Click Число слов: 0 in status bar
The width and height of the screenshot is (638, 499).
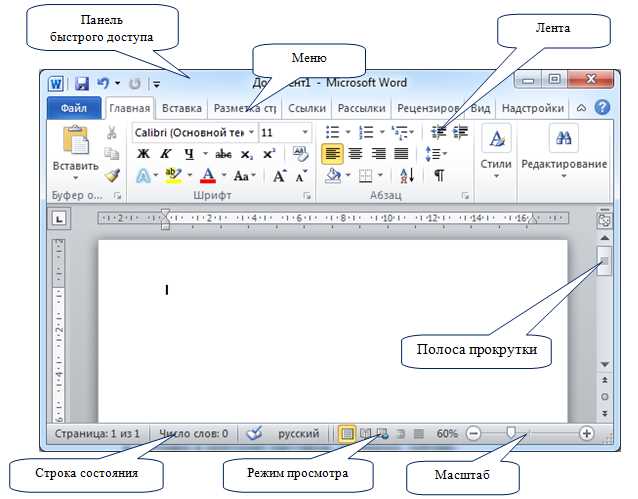193,434
